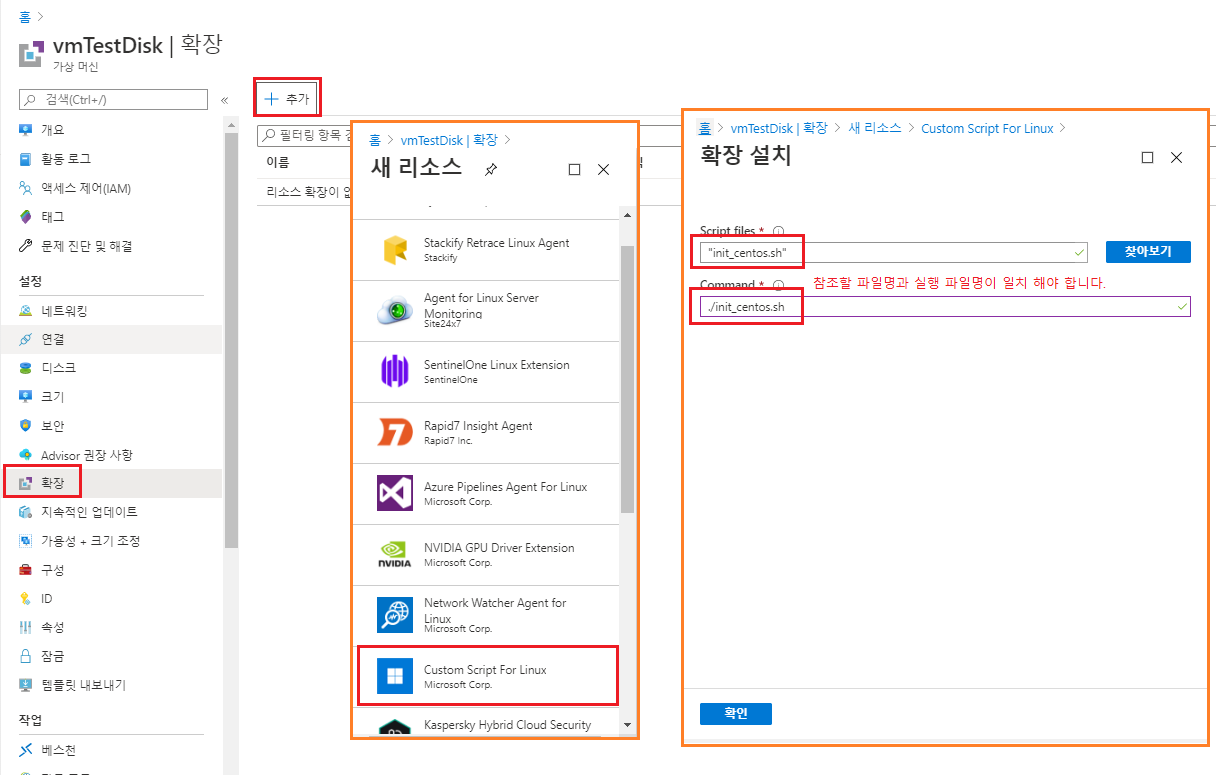This screenshot has width=1216, height=775.
Task: Click the Command input field
Action: pyautogui.click(x=945, y=307)
